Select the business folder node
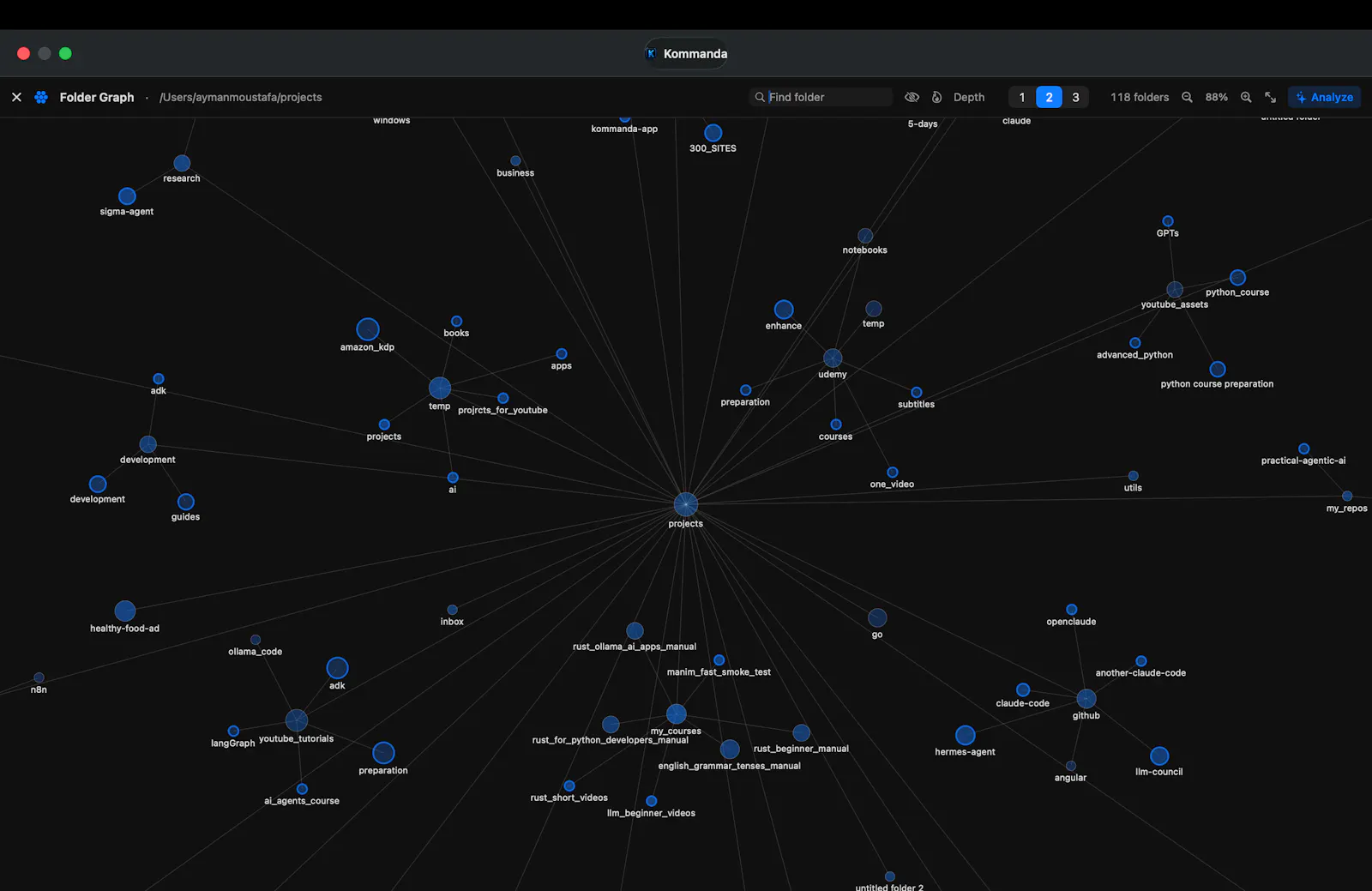Image resolution: width=1372 pixels, height=891 pixels. click(x=515, y=160)
